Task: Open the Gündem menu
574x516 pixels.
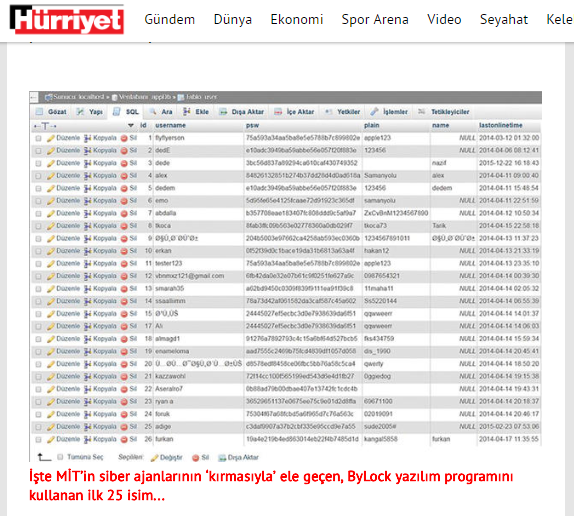Action: tap(169, 19)
